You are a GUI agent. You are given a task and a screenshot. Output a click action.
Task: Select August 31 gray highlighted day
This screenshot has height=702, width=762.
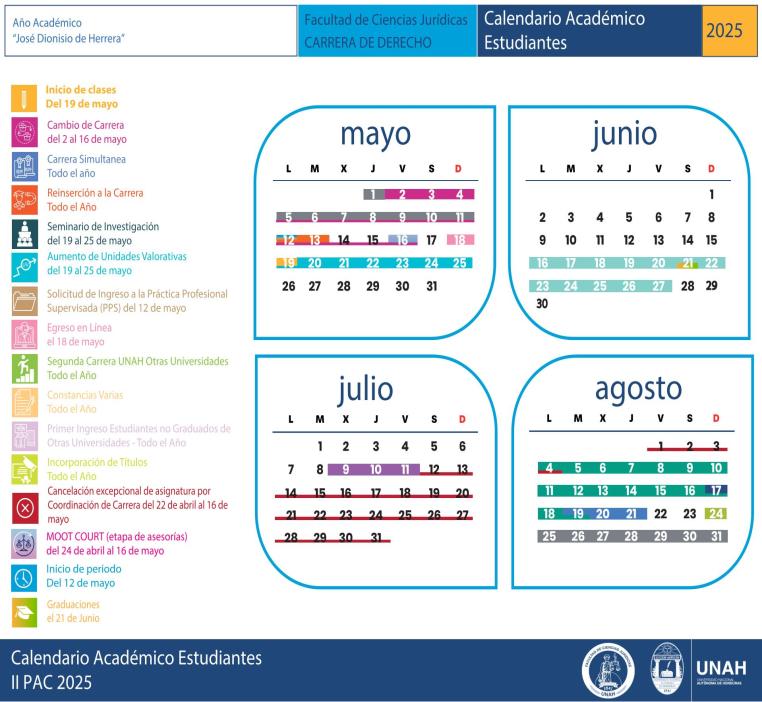point(716,536)
